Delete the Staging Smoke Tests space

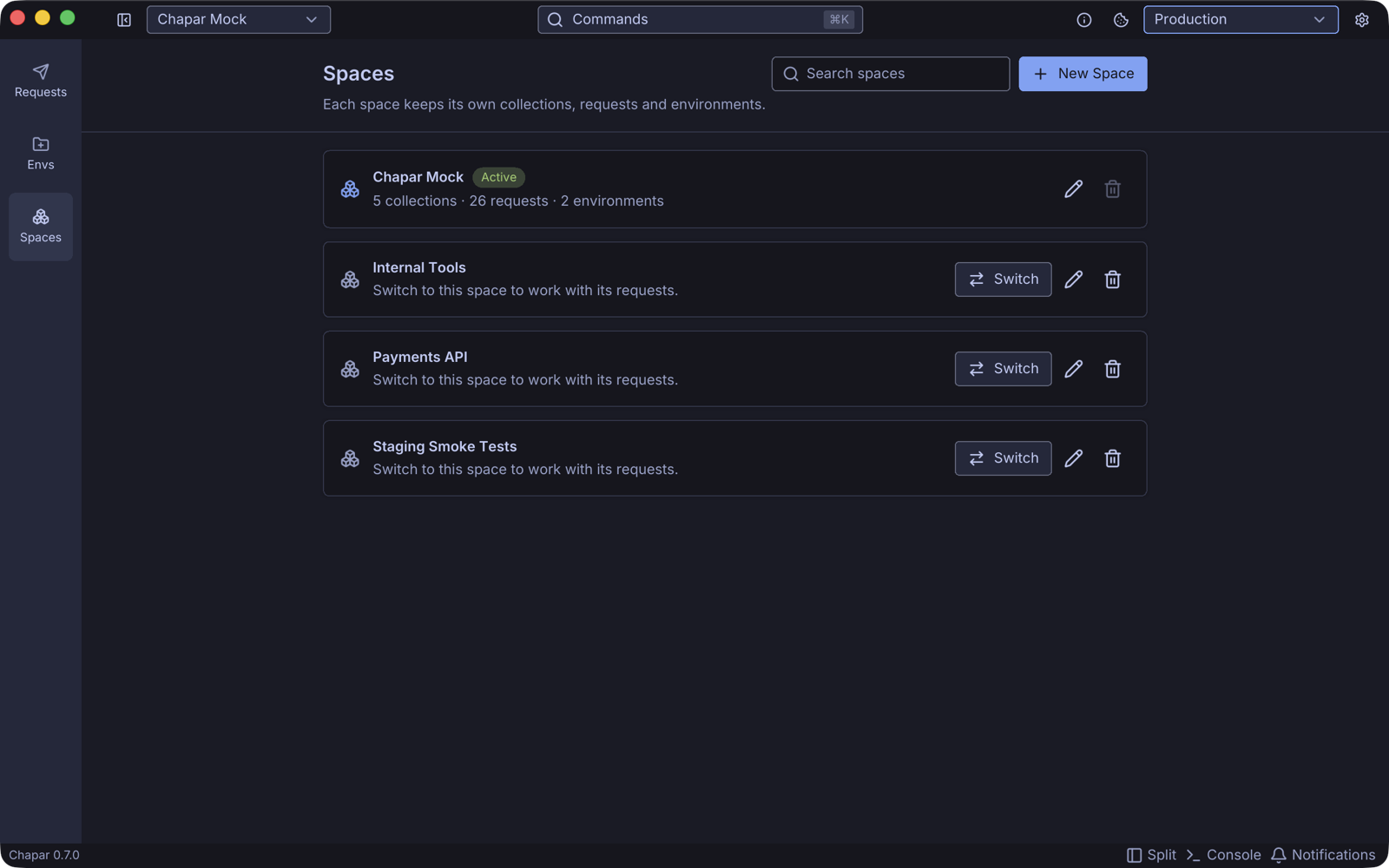(x=1112, y=458)
